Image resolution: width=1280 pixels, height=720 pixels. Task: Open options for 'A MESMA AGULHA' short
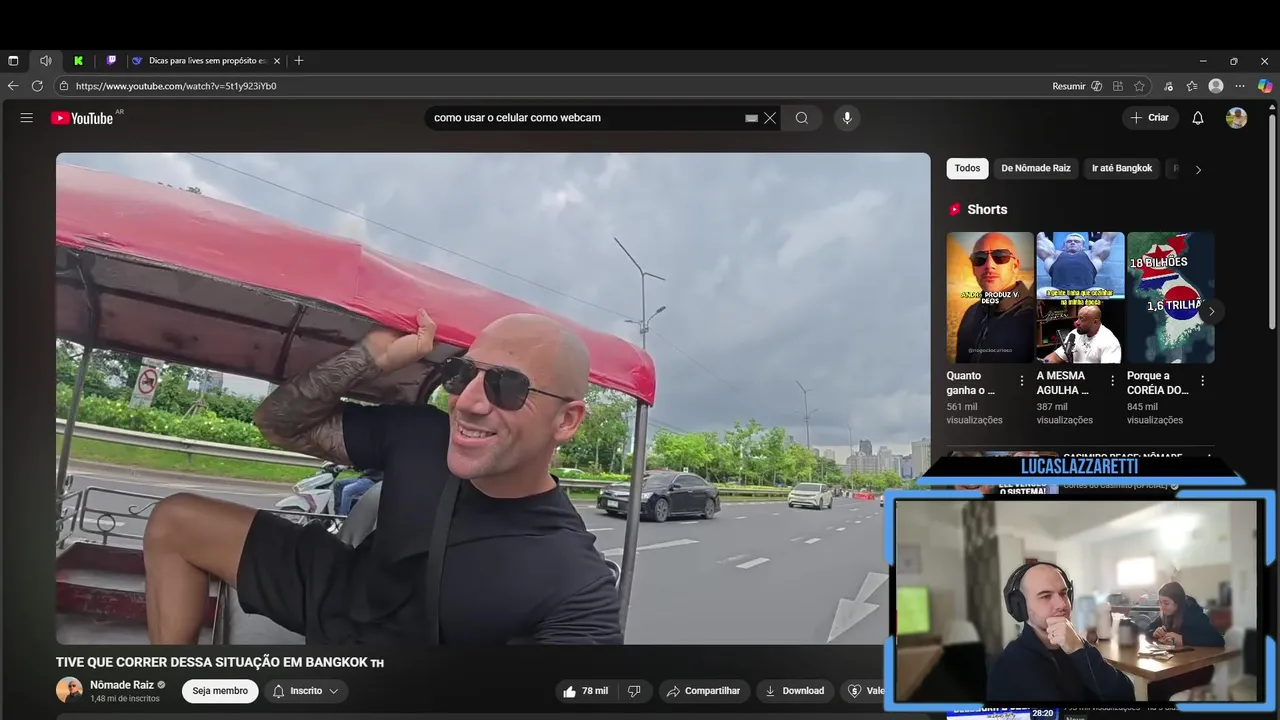tap(1112, 381)
